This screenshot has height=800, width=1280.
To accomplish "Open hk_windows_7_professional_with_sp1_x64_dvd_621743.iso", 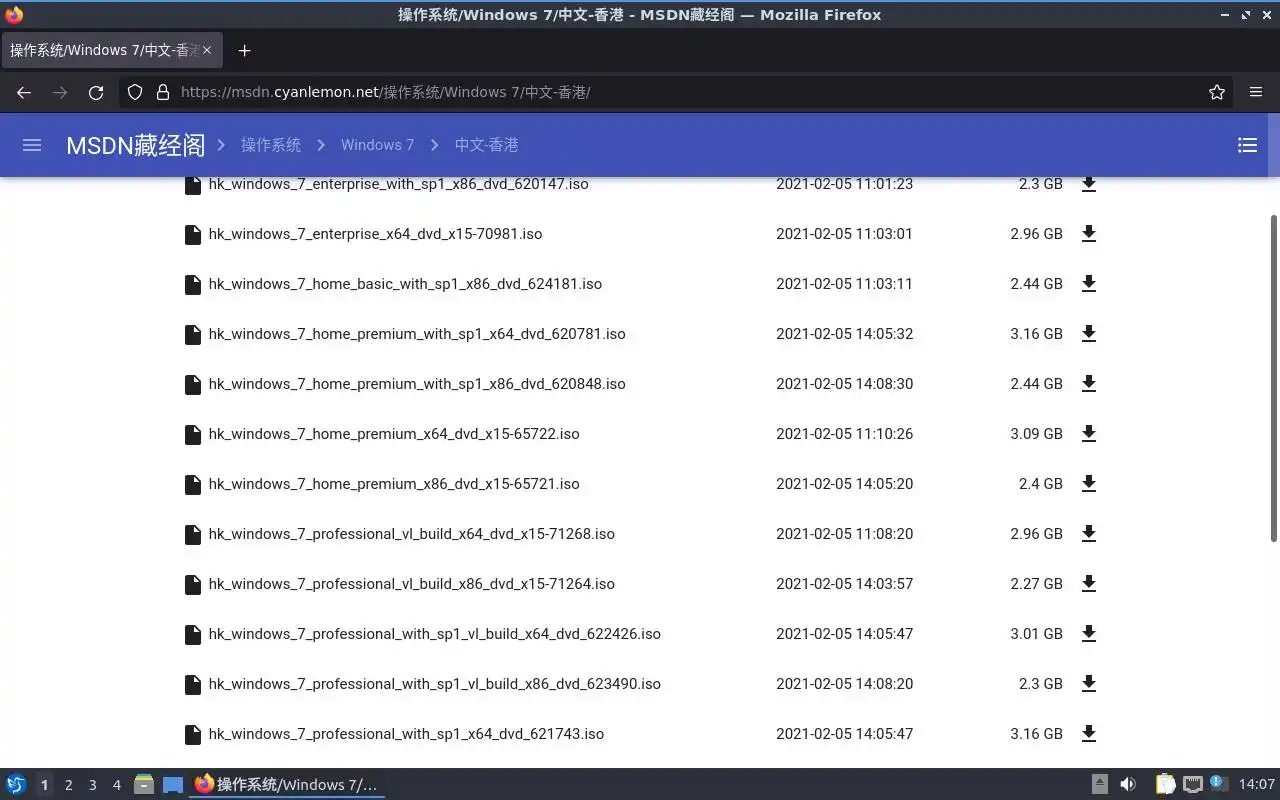I will (x=406, y=734).
